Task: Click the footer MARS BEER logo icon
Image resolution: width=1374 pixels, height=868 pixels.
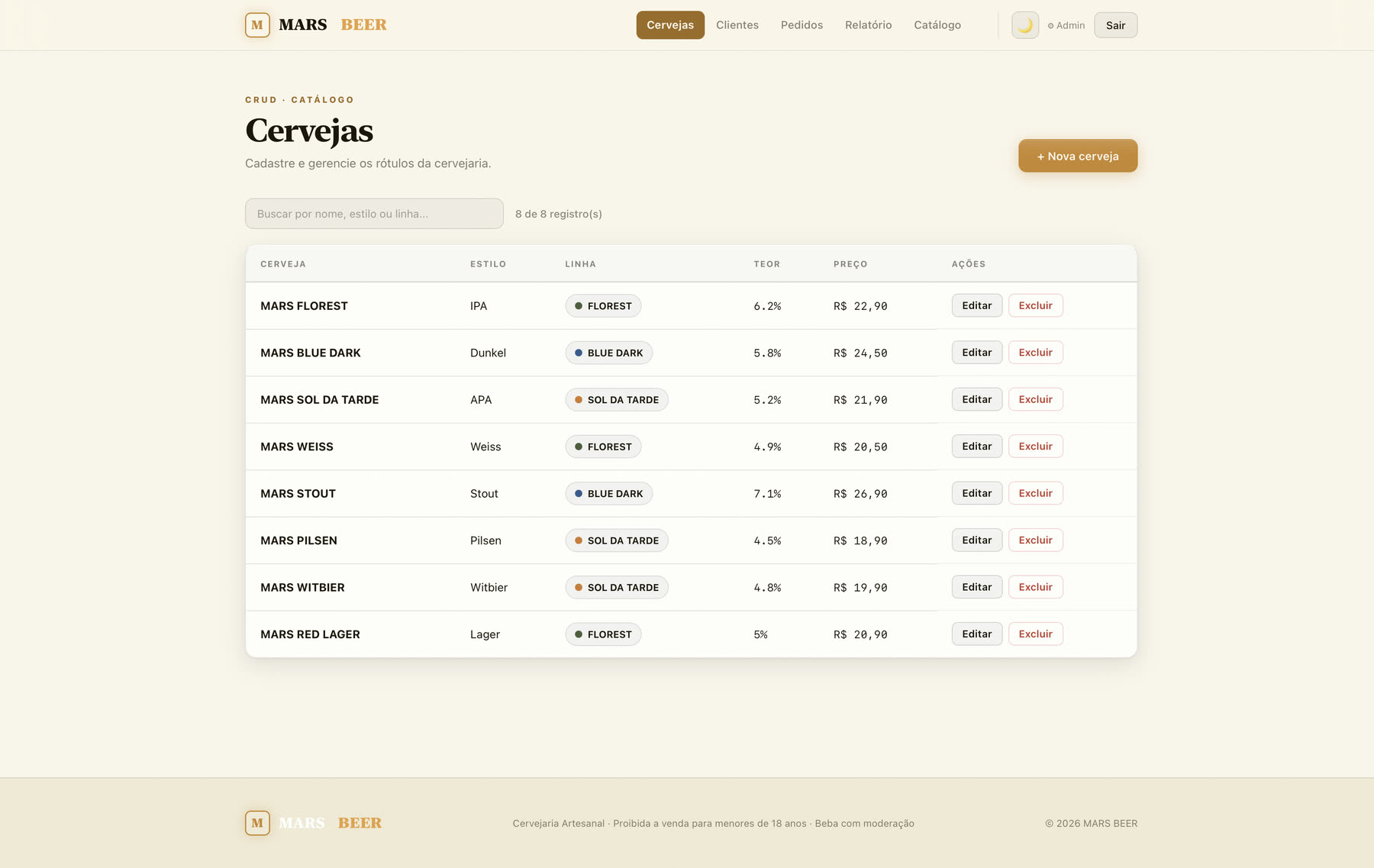Action: (257, 823)
